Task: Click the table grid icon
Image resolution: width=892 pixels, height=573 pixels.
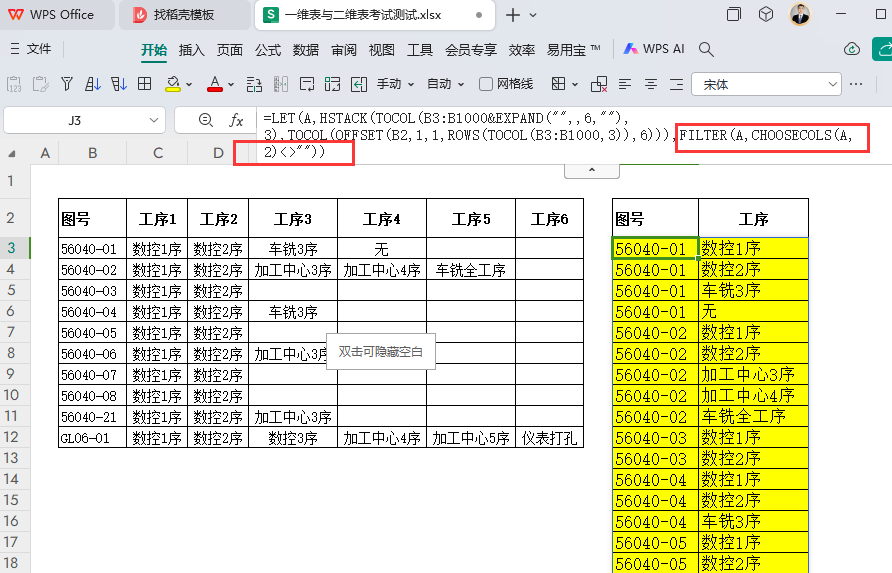Action: point(144,84)
